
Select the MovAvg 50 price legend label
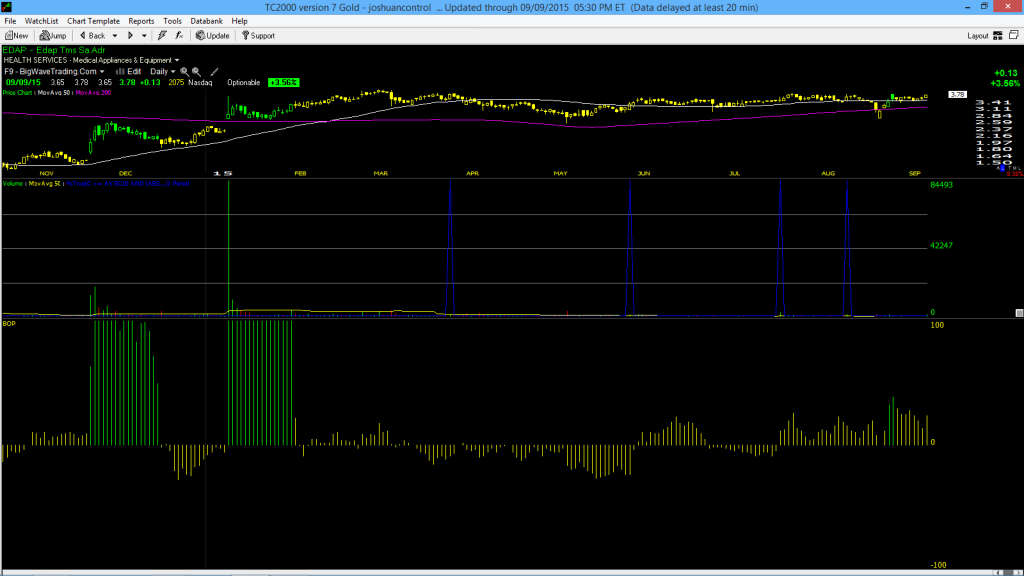coord(54,93)
